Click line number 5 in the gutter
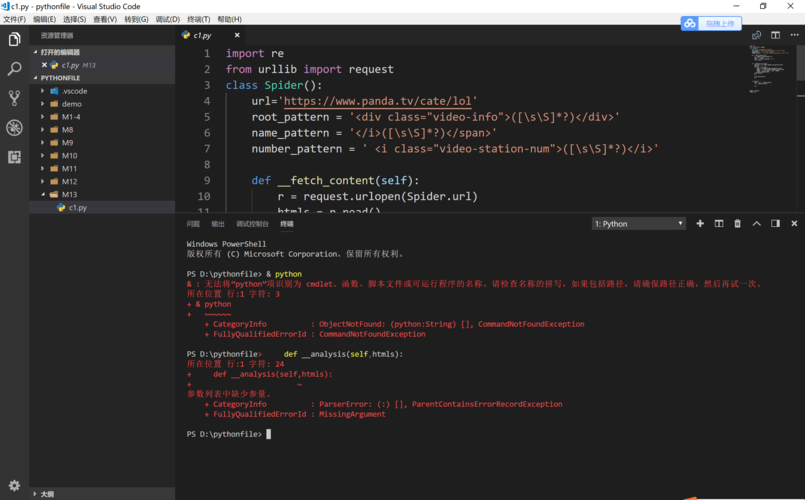 click(x=207, y=117)
